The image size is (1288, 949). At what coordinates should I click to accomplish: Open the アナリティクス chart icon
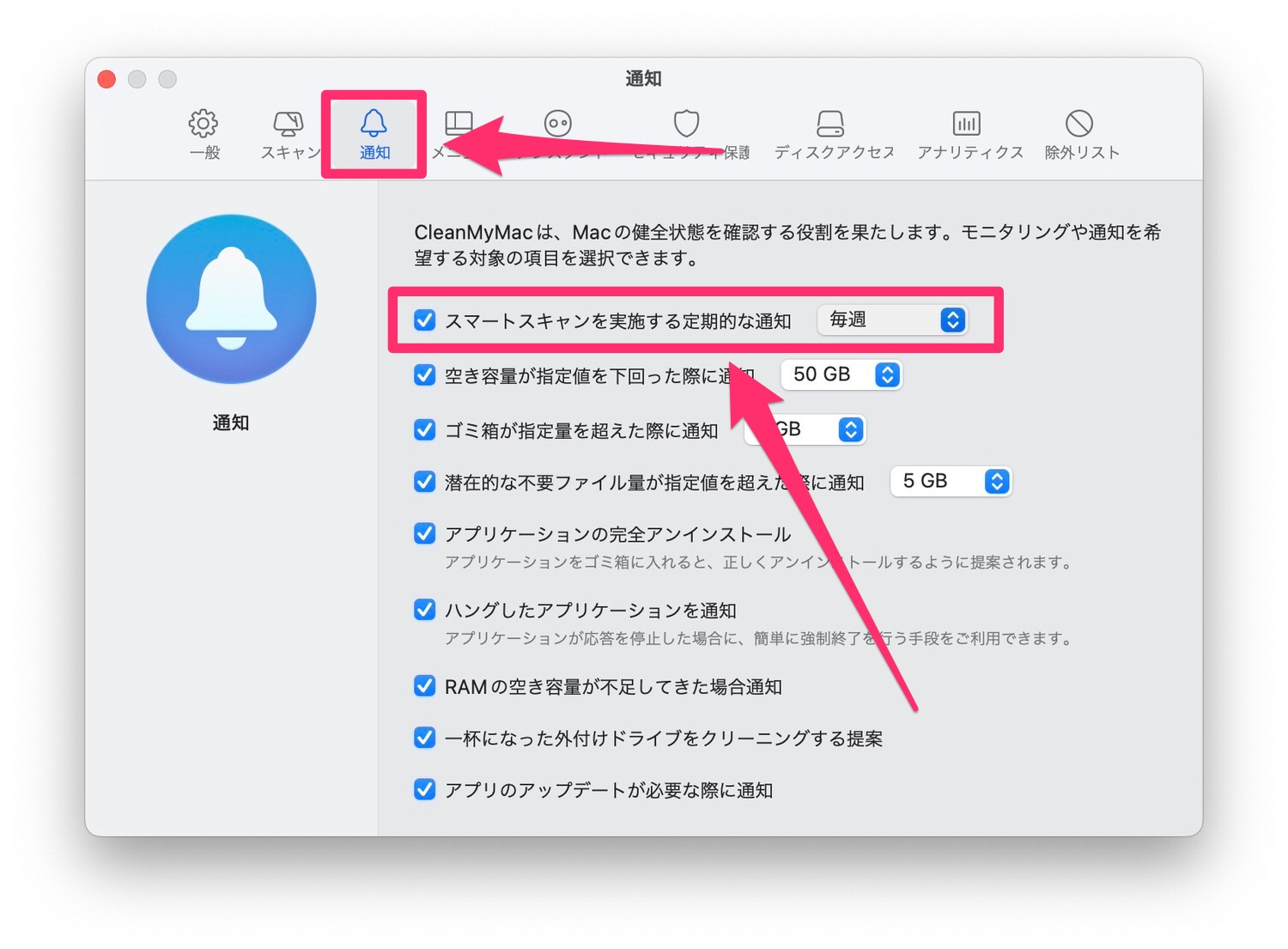(x=967, y=124)
